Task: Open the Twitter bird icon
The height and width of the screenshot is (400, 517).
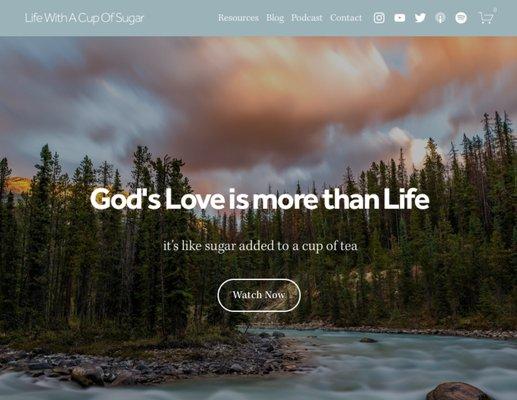Action: click(x=420, y=18)
